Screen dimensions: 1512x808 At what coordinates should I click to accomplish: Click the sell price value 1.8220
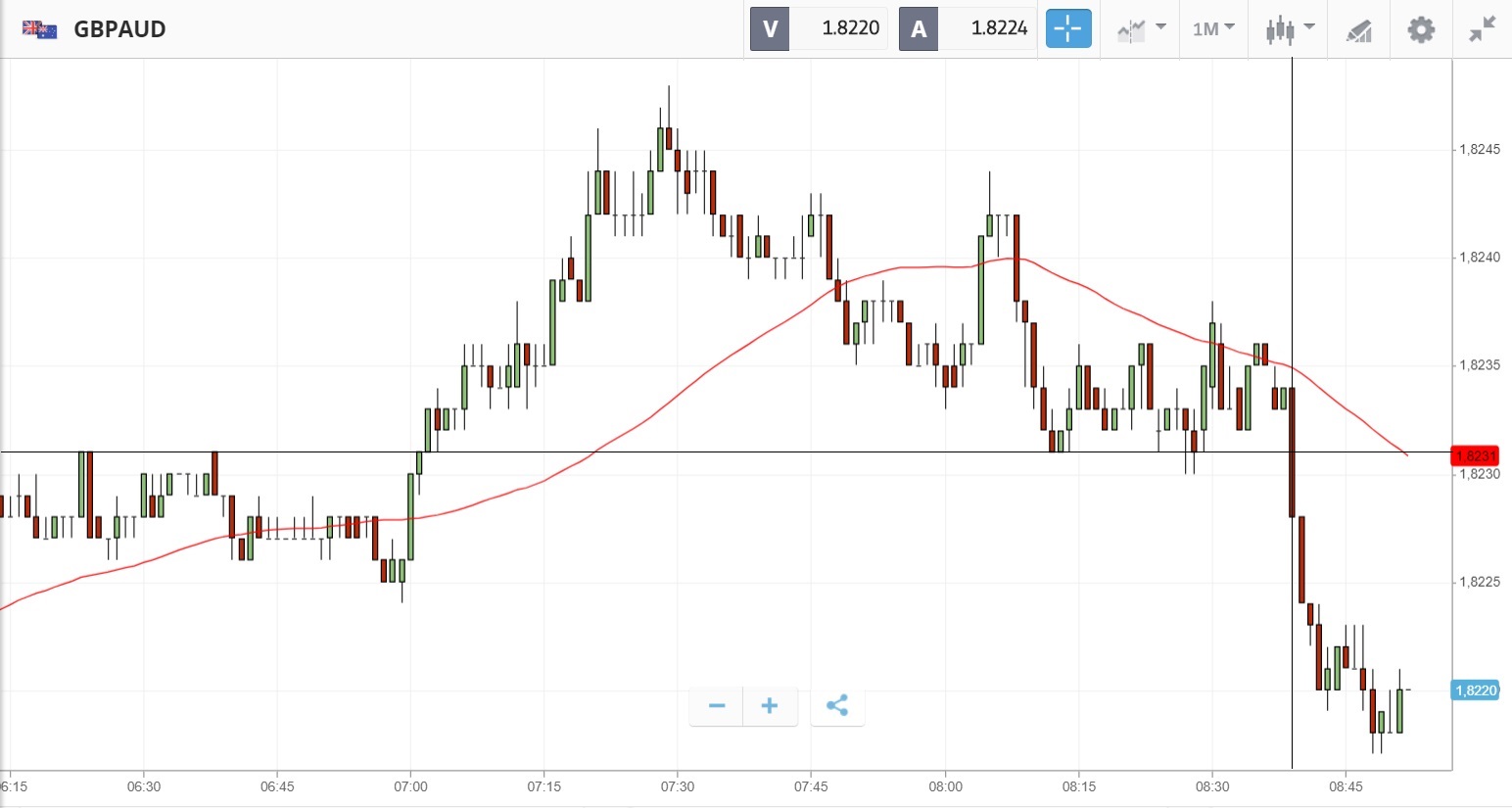tap(850, 28)
